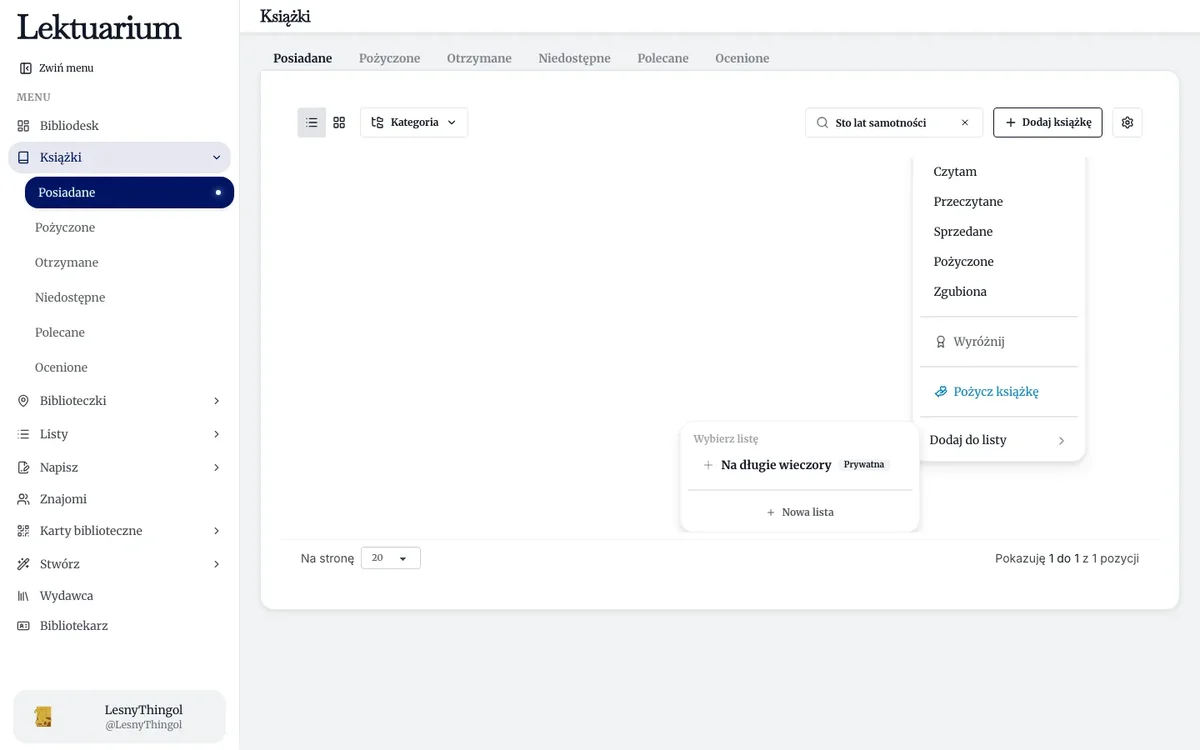Switch to grid view layout
This screenshot has width=1200, height=750.
[x=339, y=122]
